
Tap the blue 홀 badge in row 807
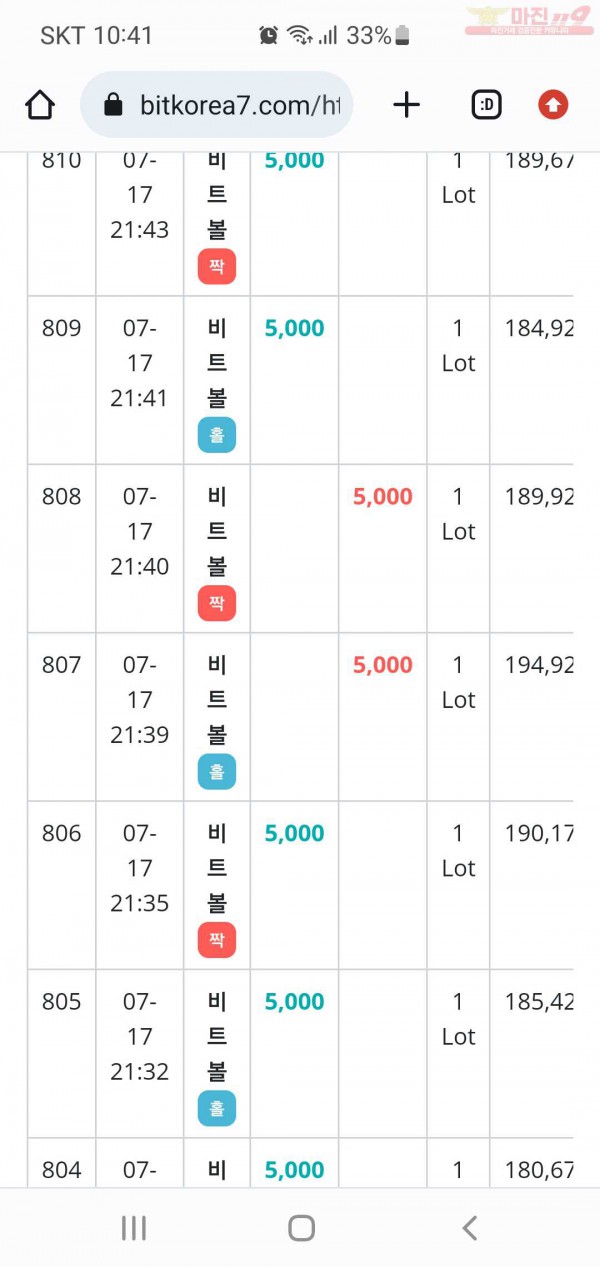coord(217,771)
